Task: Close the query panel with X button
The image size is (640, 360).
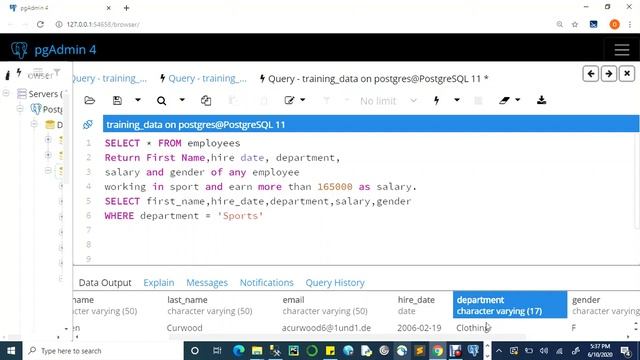Action: (627, 74)
